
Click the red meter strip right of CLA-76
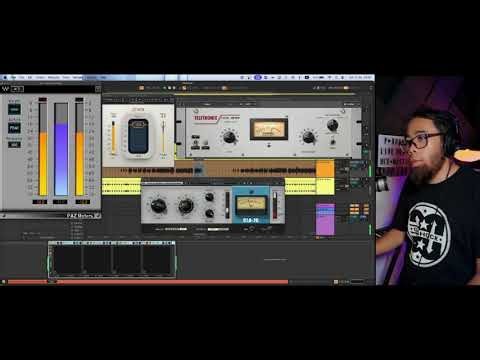pos(275,205)
